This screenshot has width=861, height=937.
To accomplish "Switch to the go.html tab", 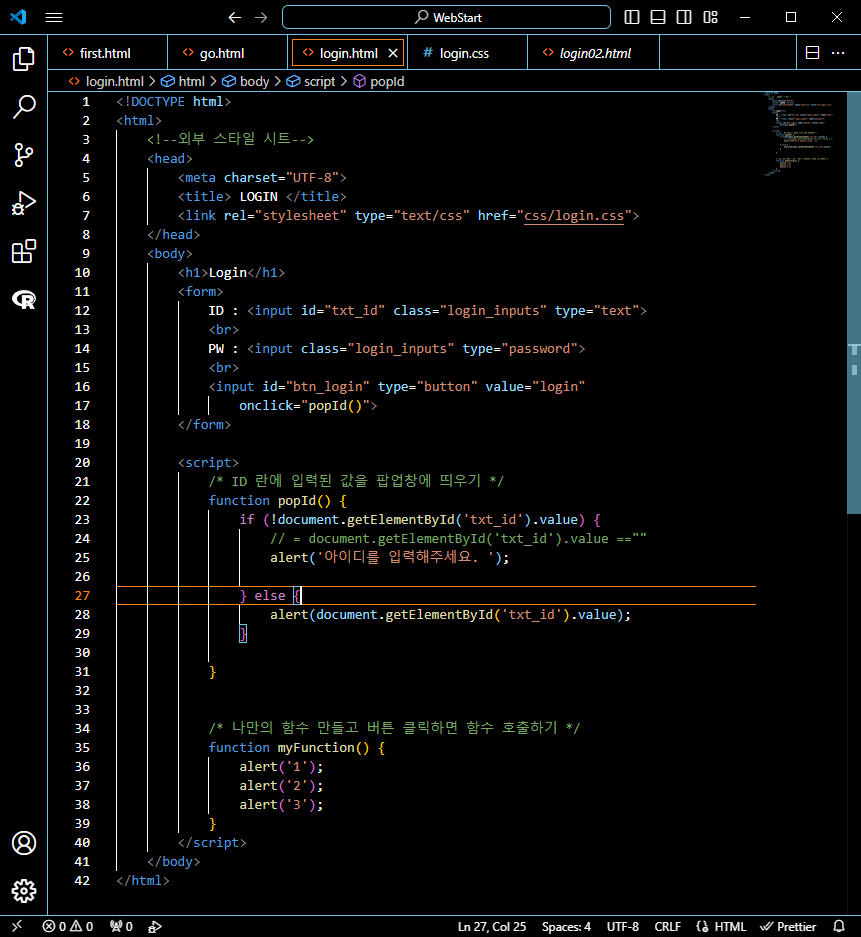I will point(228,53).
